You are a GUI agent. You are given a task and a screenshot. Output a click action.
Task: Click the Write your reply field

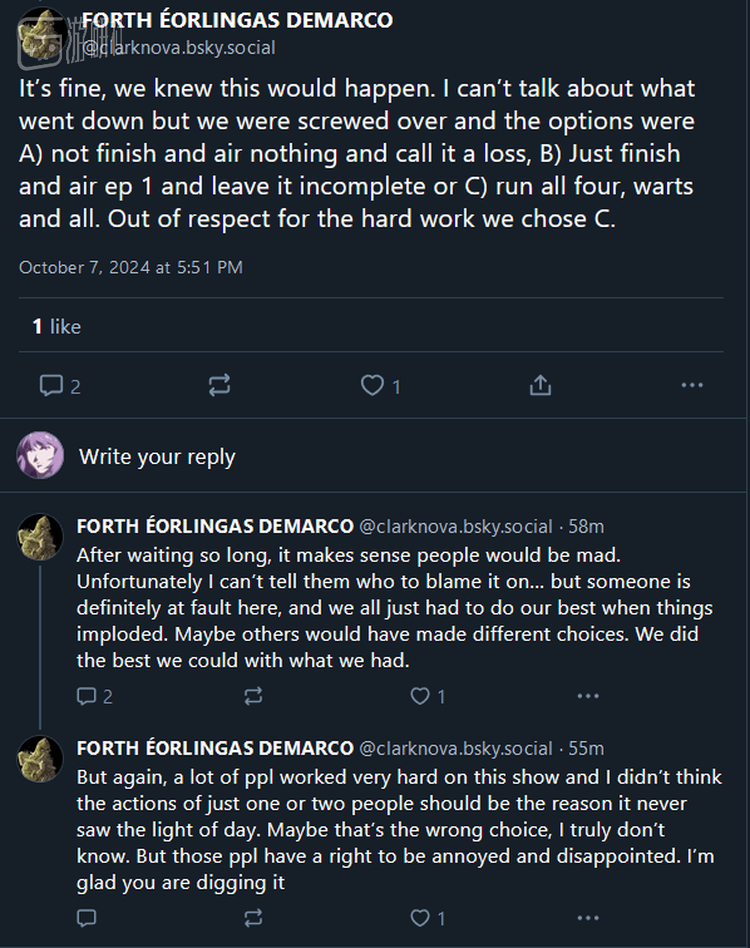157,457
